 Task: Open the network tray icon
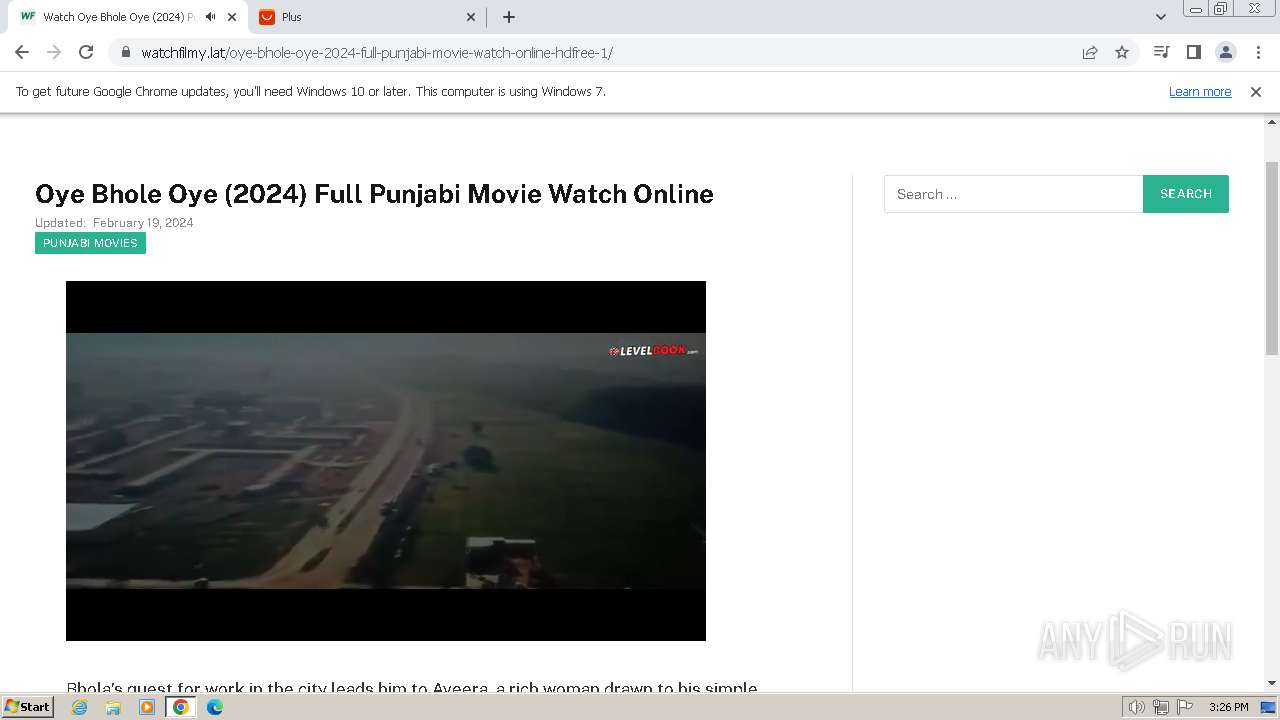click(1161, 707)
